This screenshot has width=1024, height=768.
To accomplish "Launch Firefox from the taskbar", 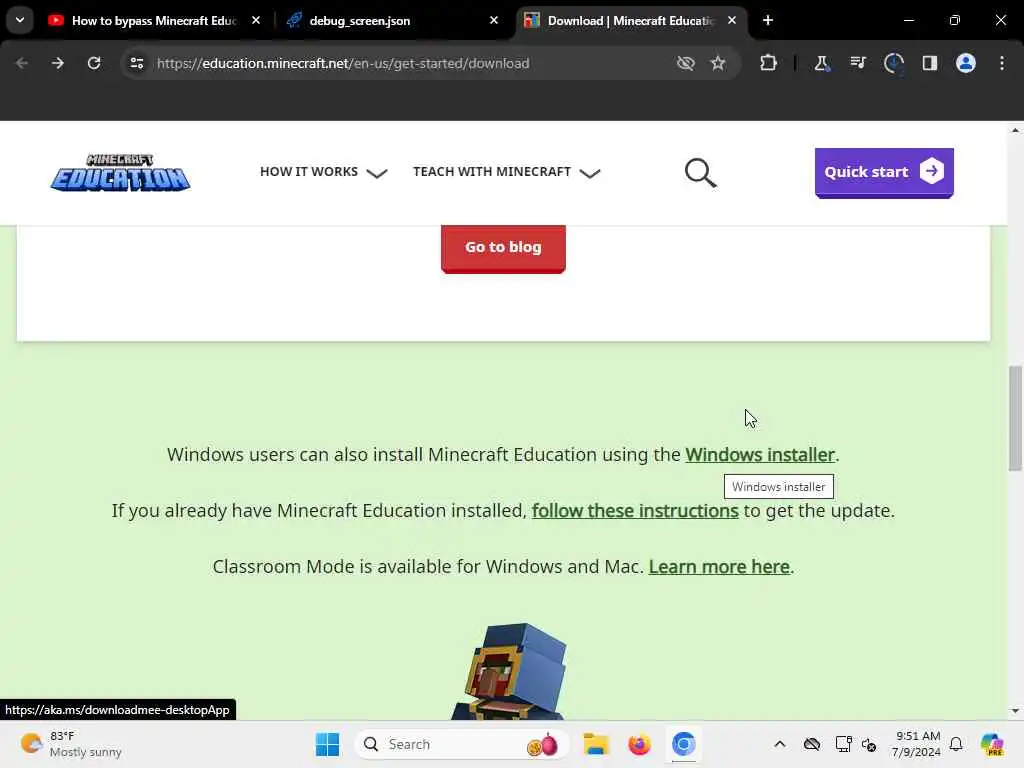I will click(x=639, y=744).
